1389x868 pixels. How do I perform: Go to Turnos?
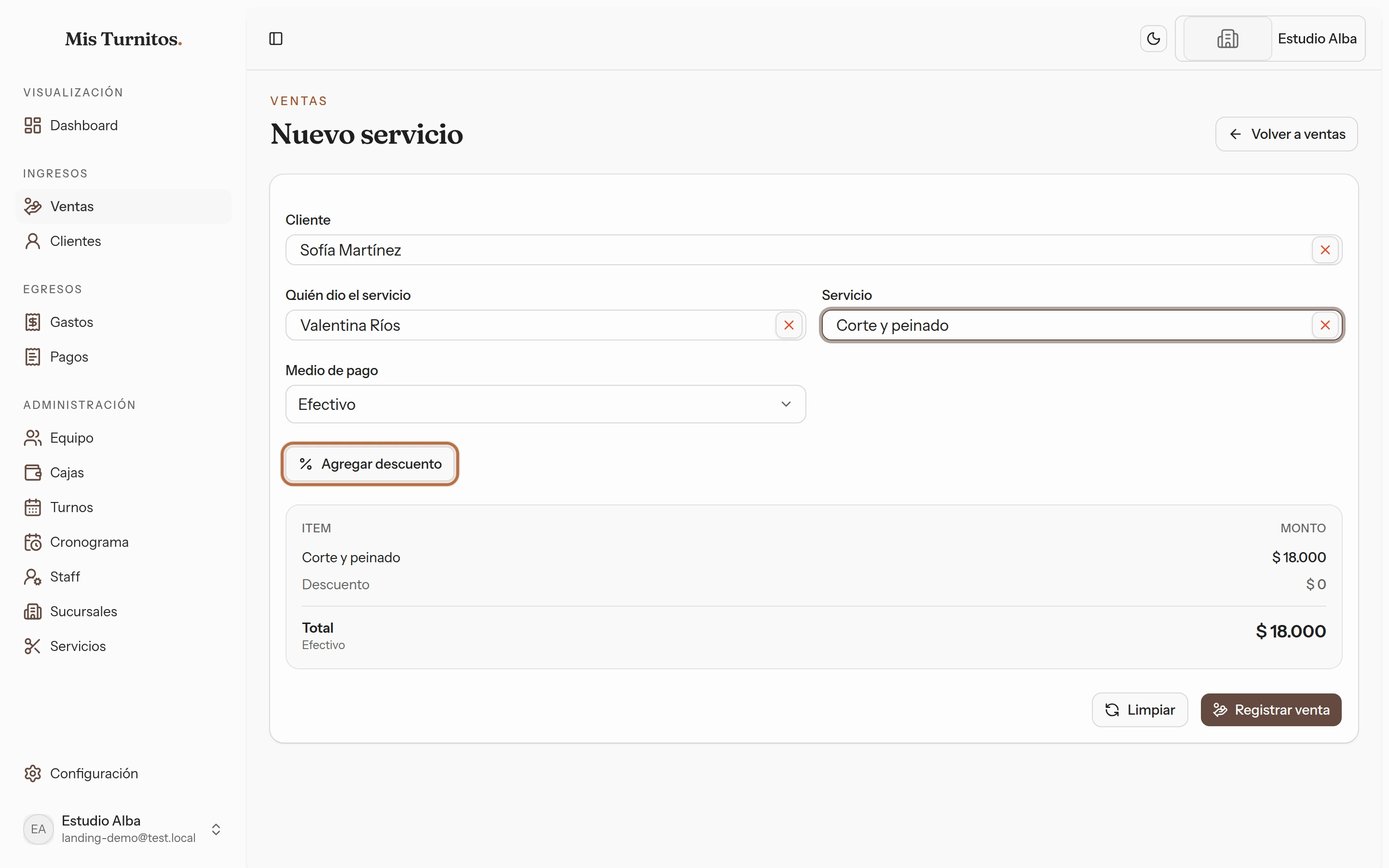click(x=123, y=507)
